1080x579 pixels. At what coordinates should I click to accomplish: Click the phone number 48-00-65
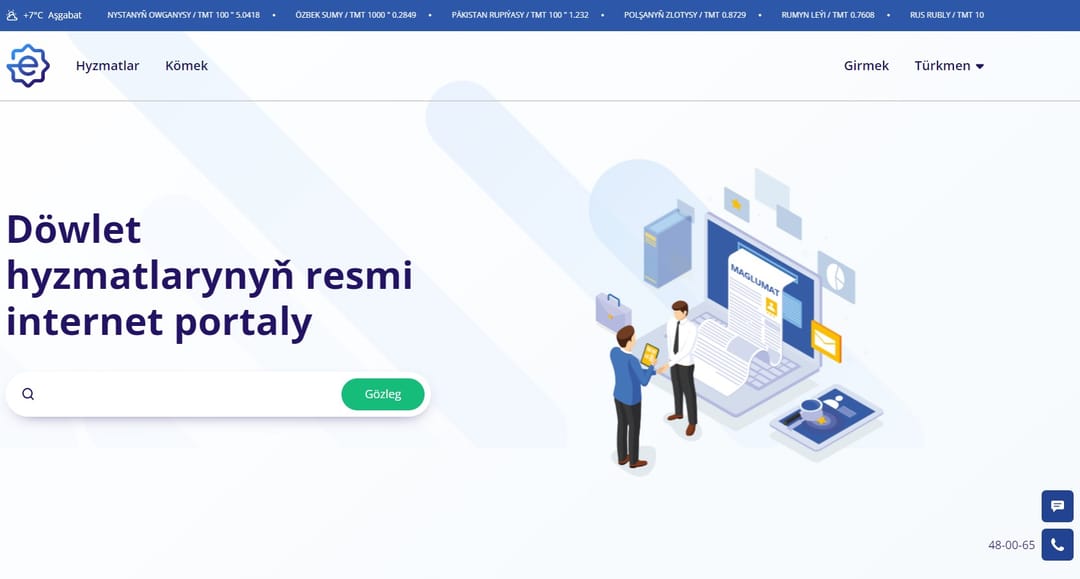click(x=1011, y=544)
